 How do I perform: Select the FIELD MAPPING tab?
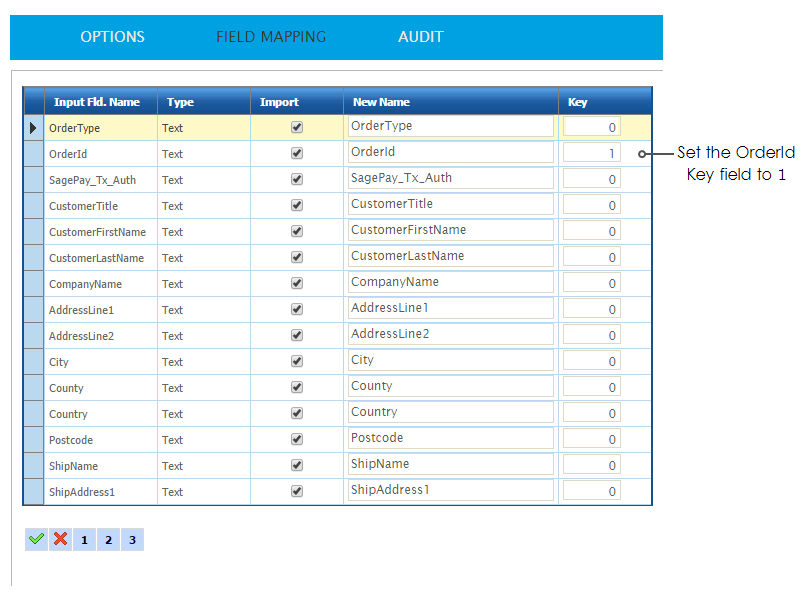click(271, 37)
